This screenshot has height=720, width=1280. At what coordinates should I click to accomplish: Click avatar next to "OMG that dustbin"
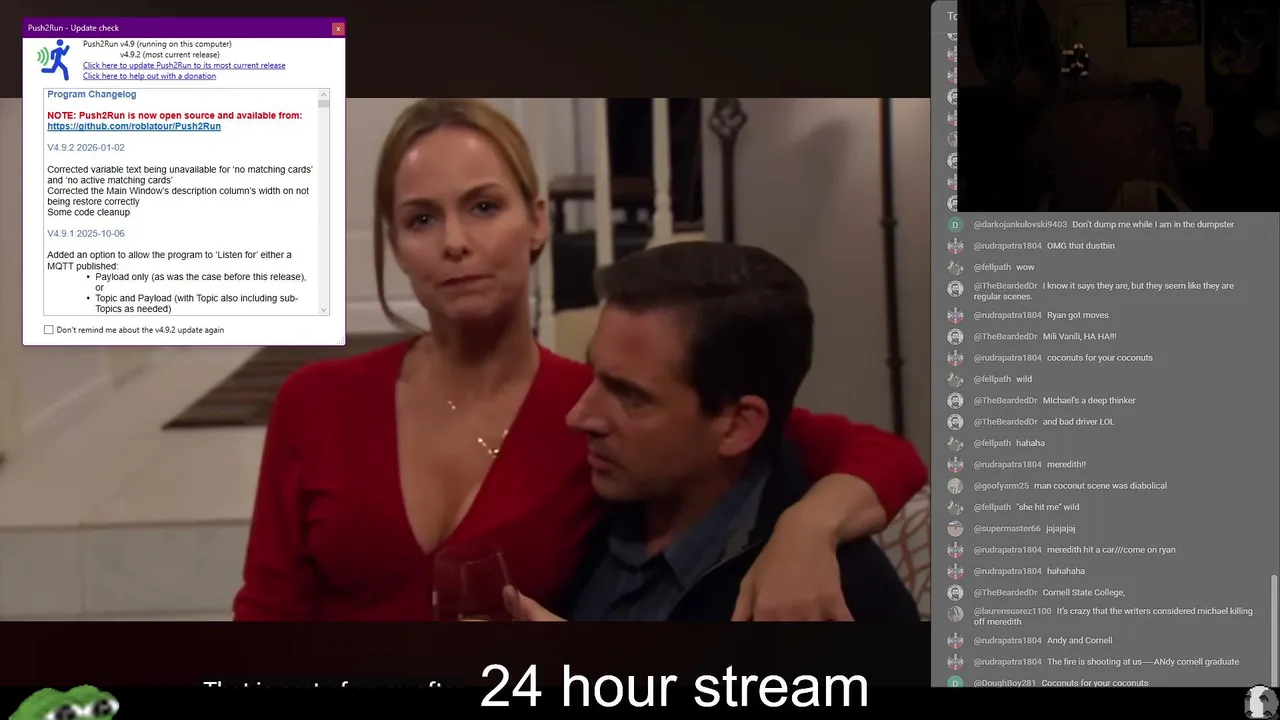pyautogui.click(x=955, y=246)
